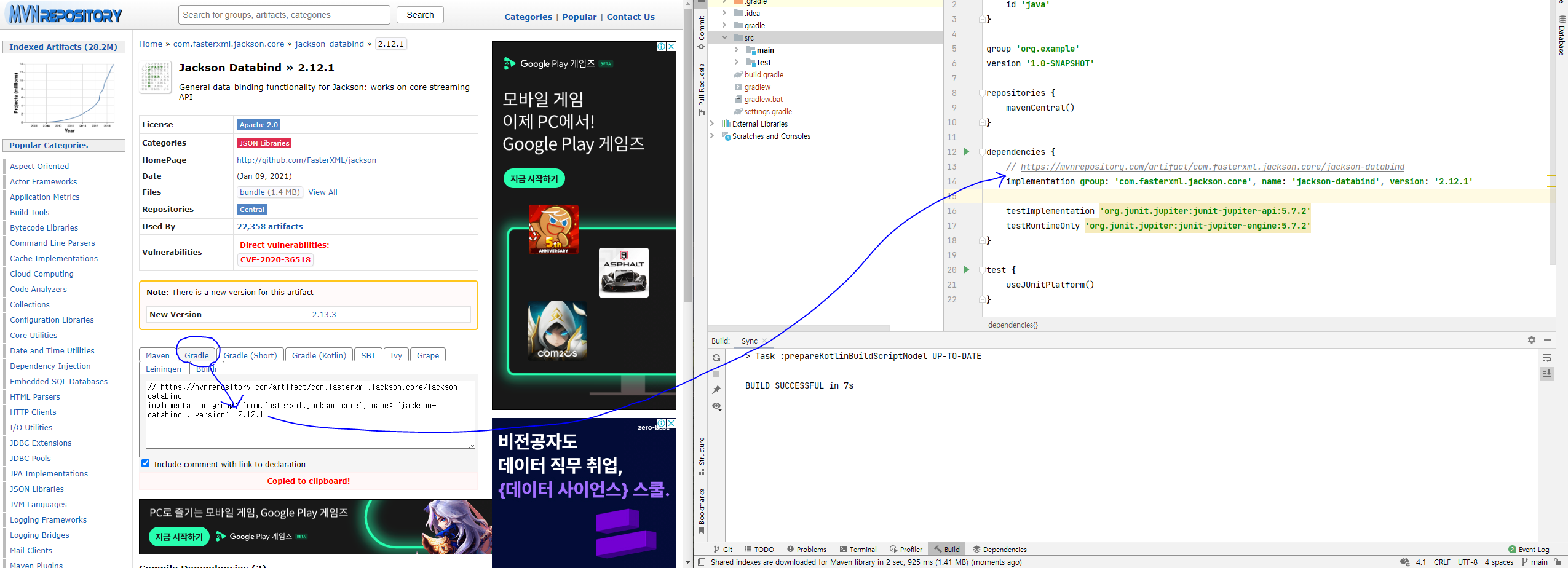
Task: Open Build panel settings gear
Action: 1532,340
